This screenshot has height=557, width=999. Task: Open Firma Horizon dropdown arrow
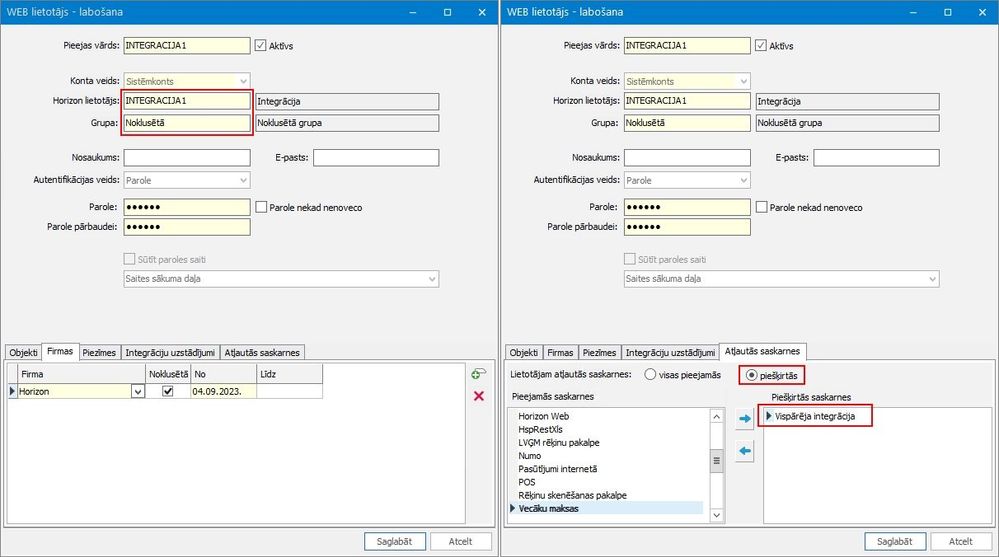[x=138, y=392]
